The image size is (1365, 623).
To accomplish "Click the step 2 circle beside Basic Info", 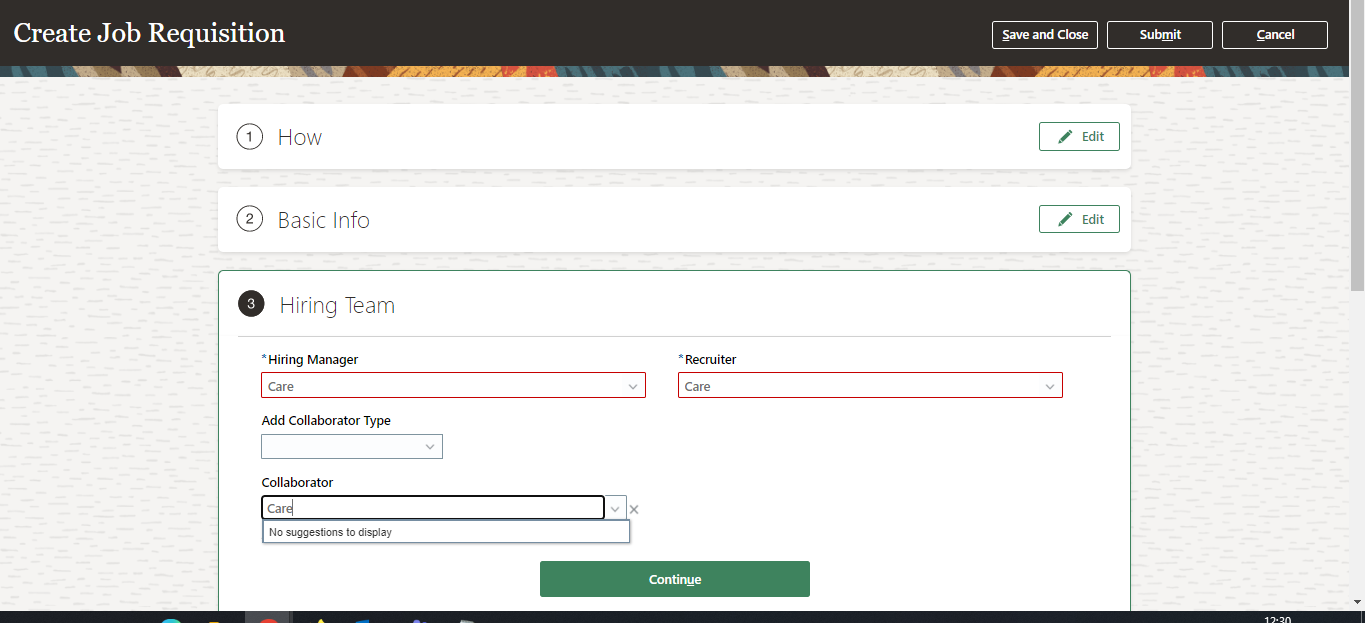I will pyautogui.click(x=249, y=218).
